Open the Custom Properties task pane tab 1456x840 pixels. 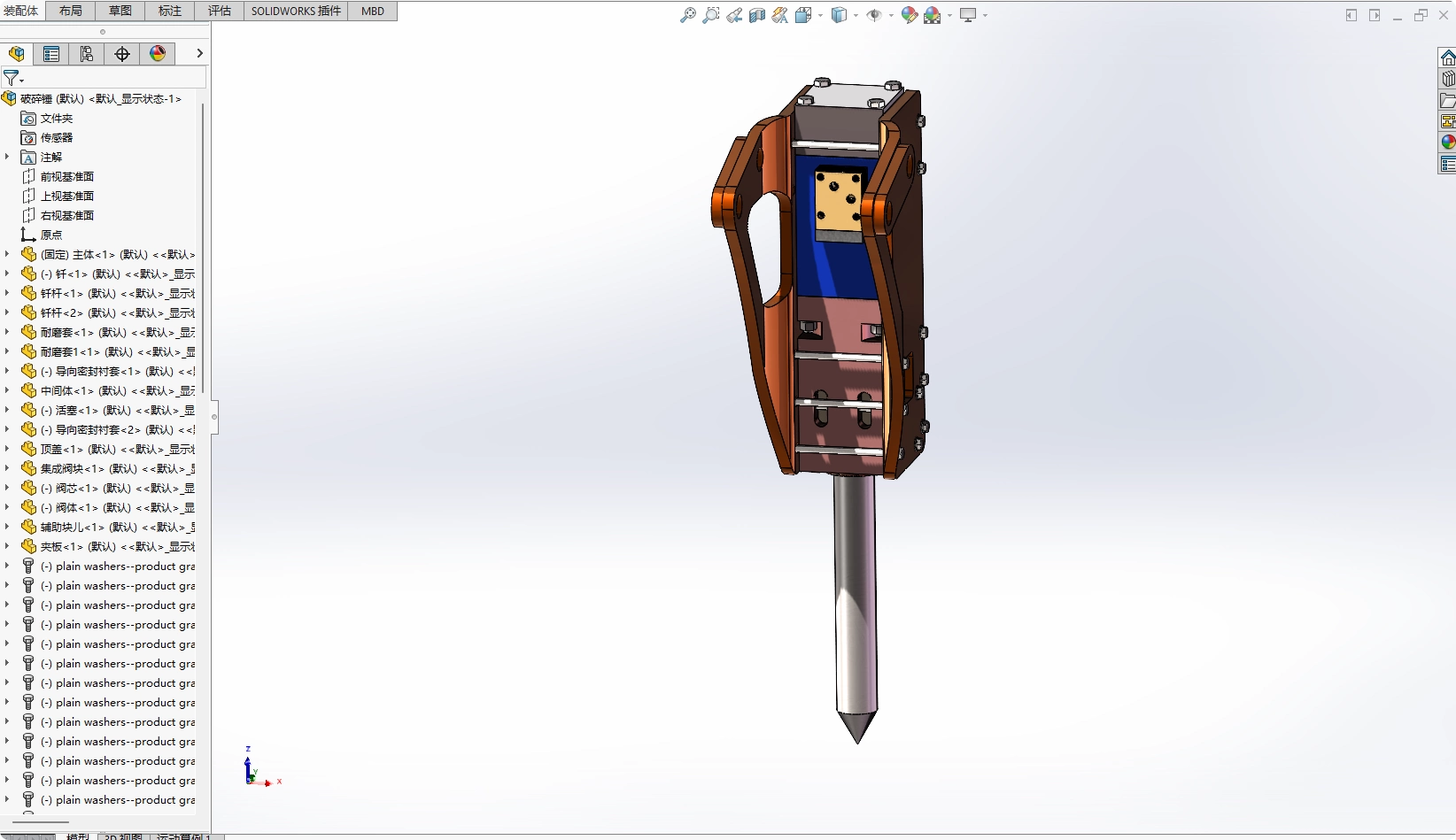1448,164
